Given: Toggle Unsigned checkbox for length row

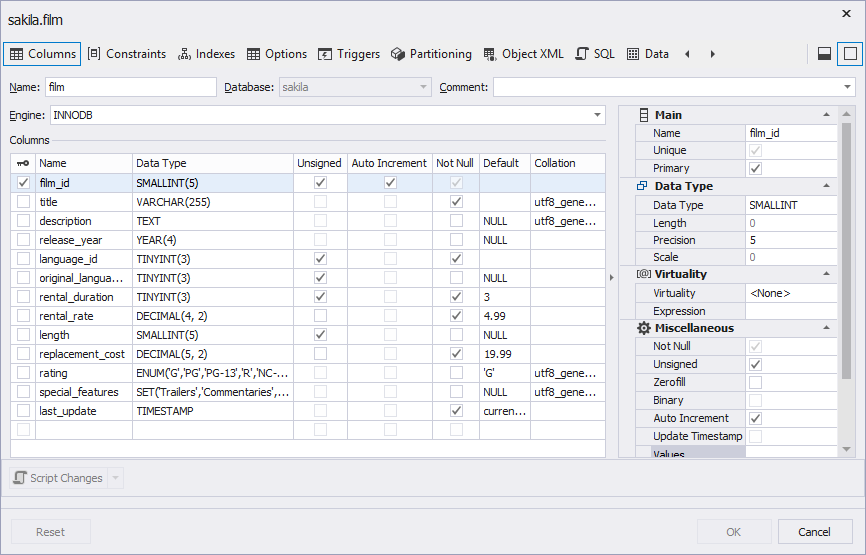Looking at the screenshot, I should point(320,335).
